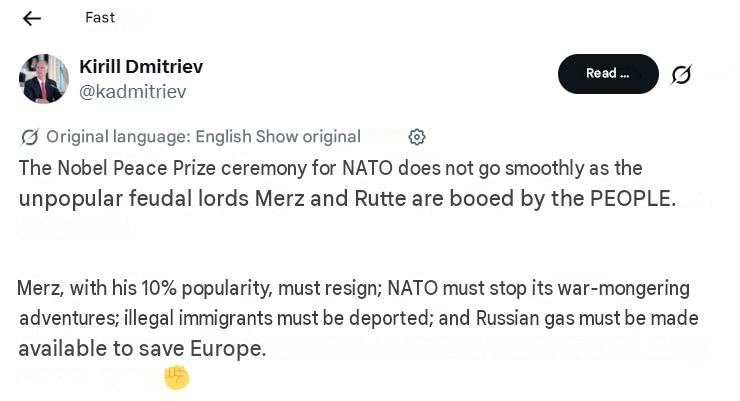Click the line available to save Europe
This screenshot has height=401, width=740.
[x=142, y=349]
